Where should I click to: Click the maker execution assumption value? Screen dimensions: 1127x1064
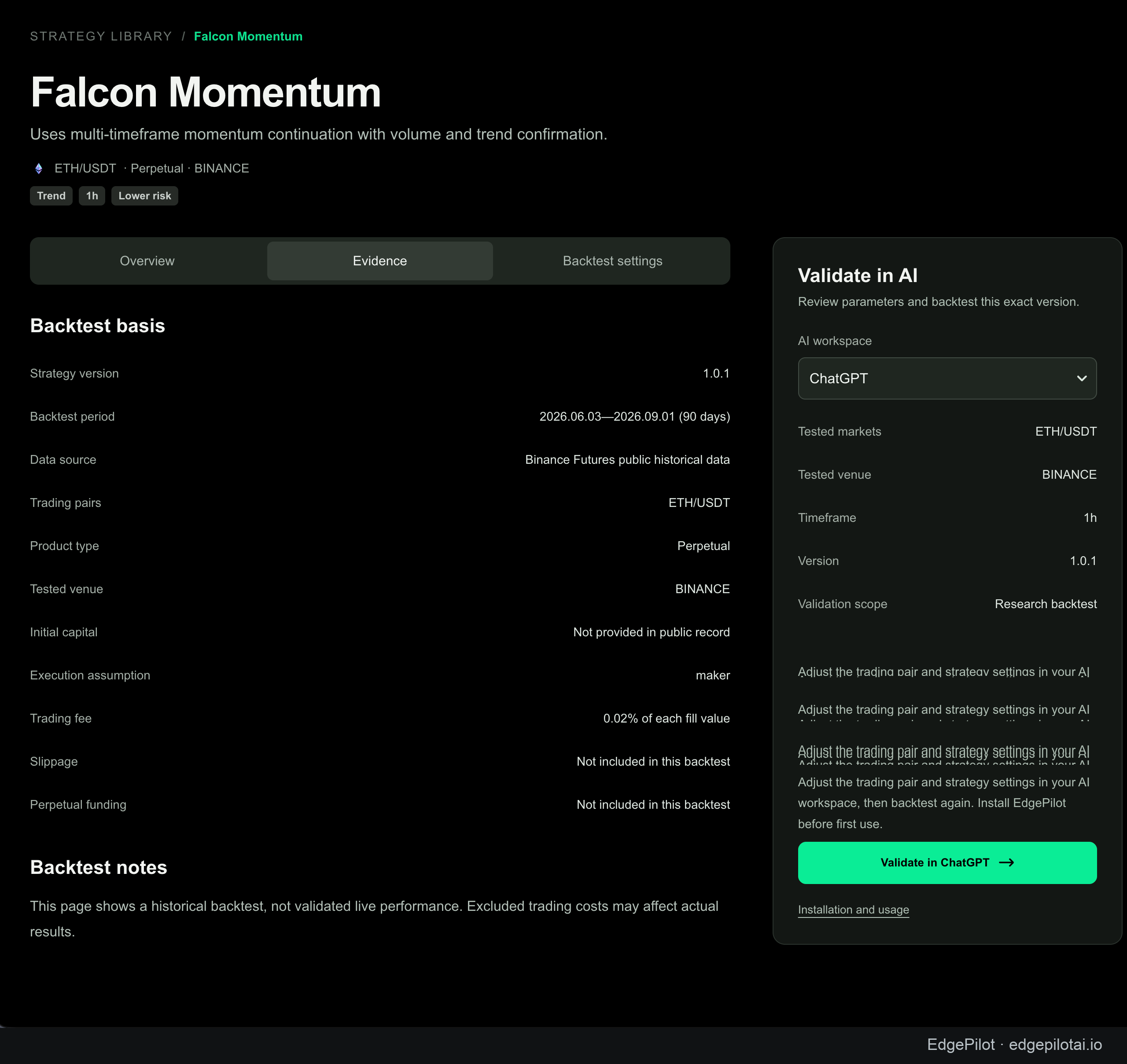pyautogui.click(x=713, y=675)
